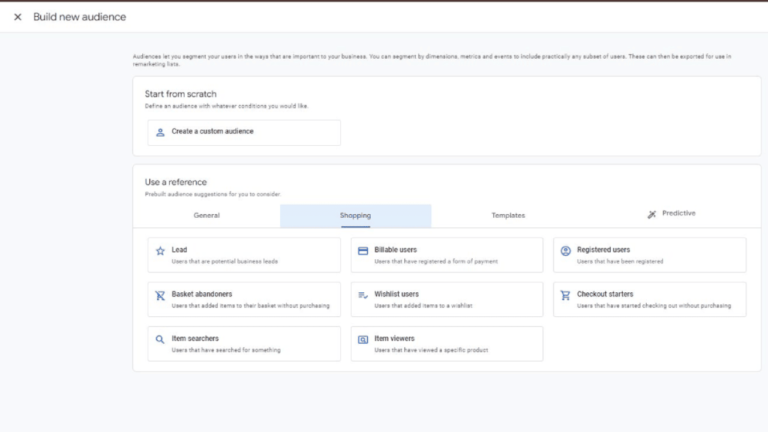
Task: Click the person icon for custom audience
Action: 160,132
